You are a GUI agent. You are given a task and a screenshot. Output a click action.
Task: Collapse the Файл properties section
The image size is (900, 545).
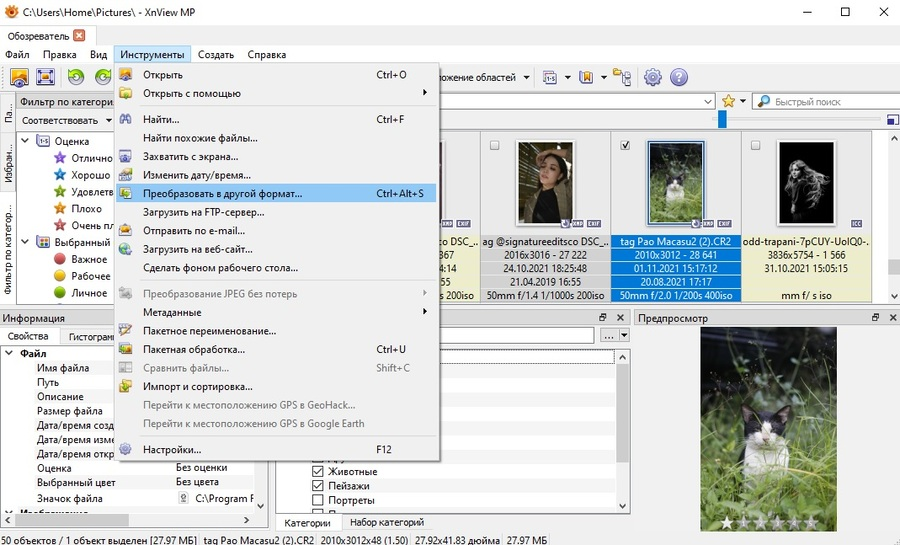point(9,353)
